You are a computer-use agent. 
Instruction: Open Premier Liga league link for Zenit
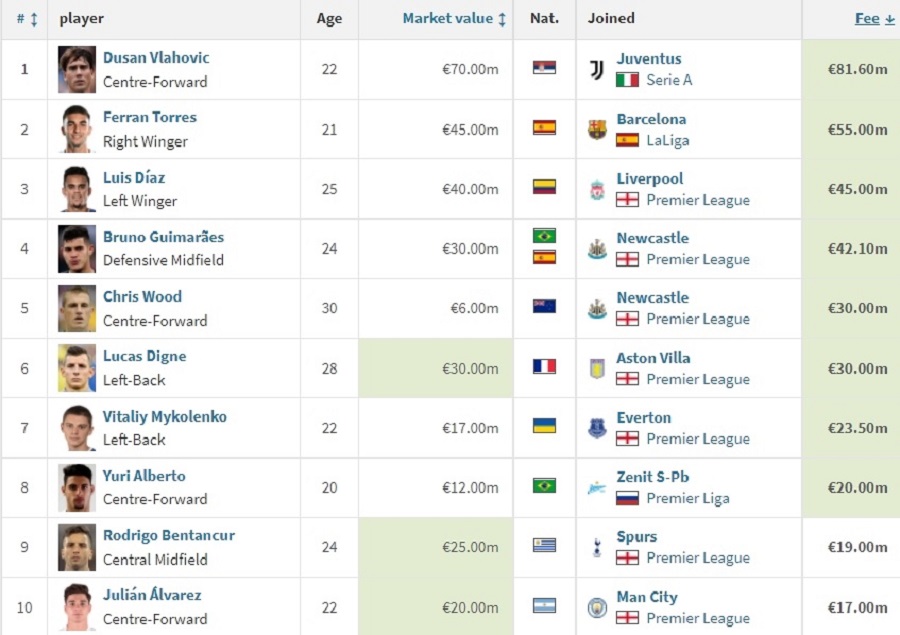[x=688, y=498]
